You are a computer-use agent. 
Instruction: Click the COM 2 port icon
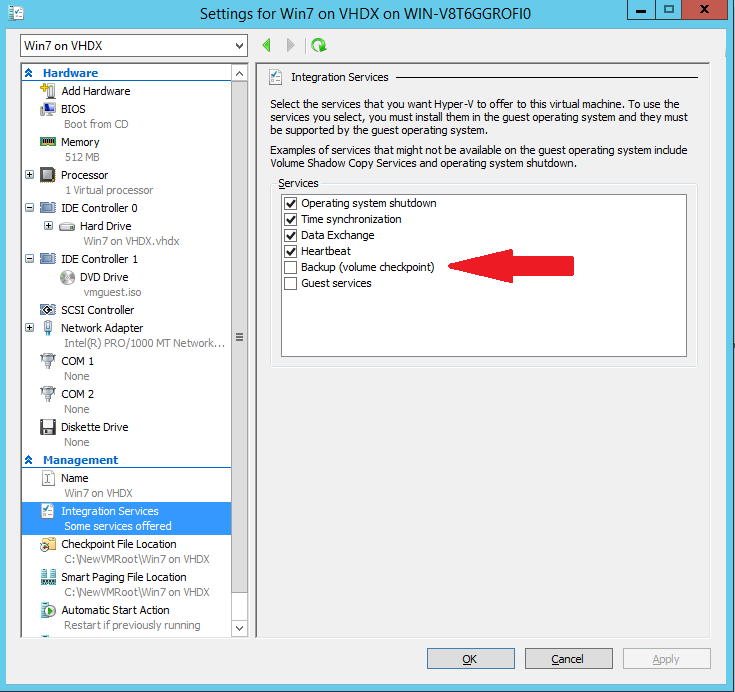coord(48,393)
